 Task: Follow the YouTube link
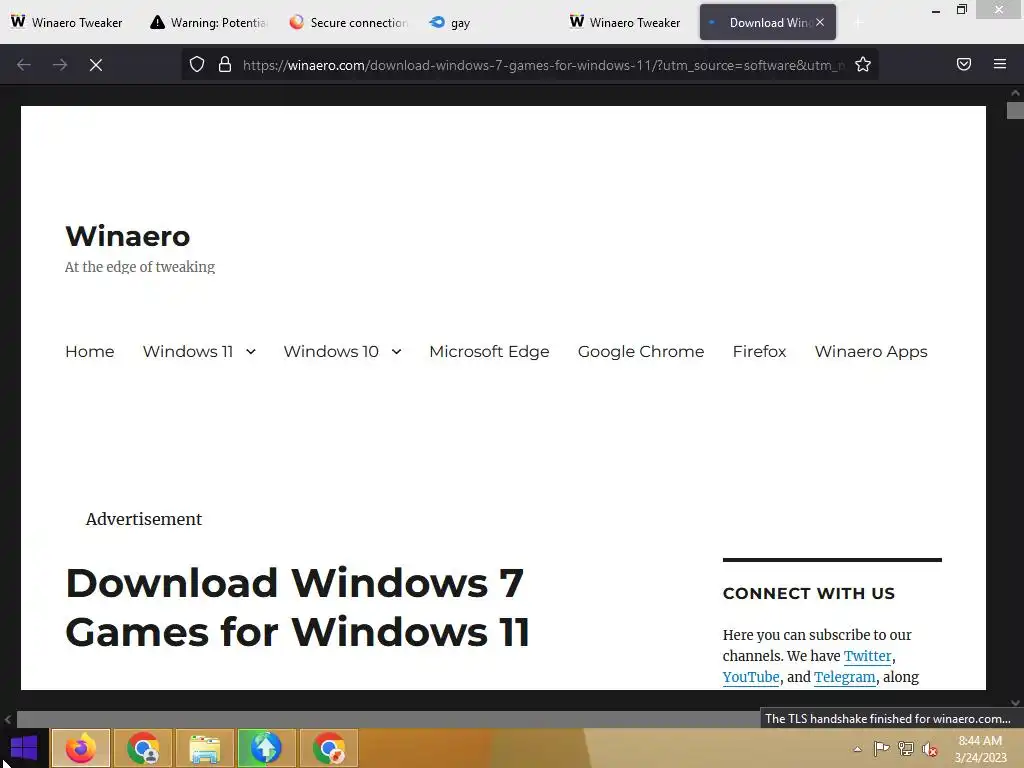[x=751, y=677]
